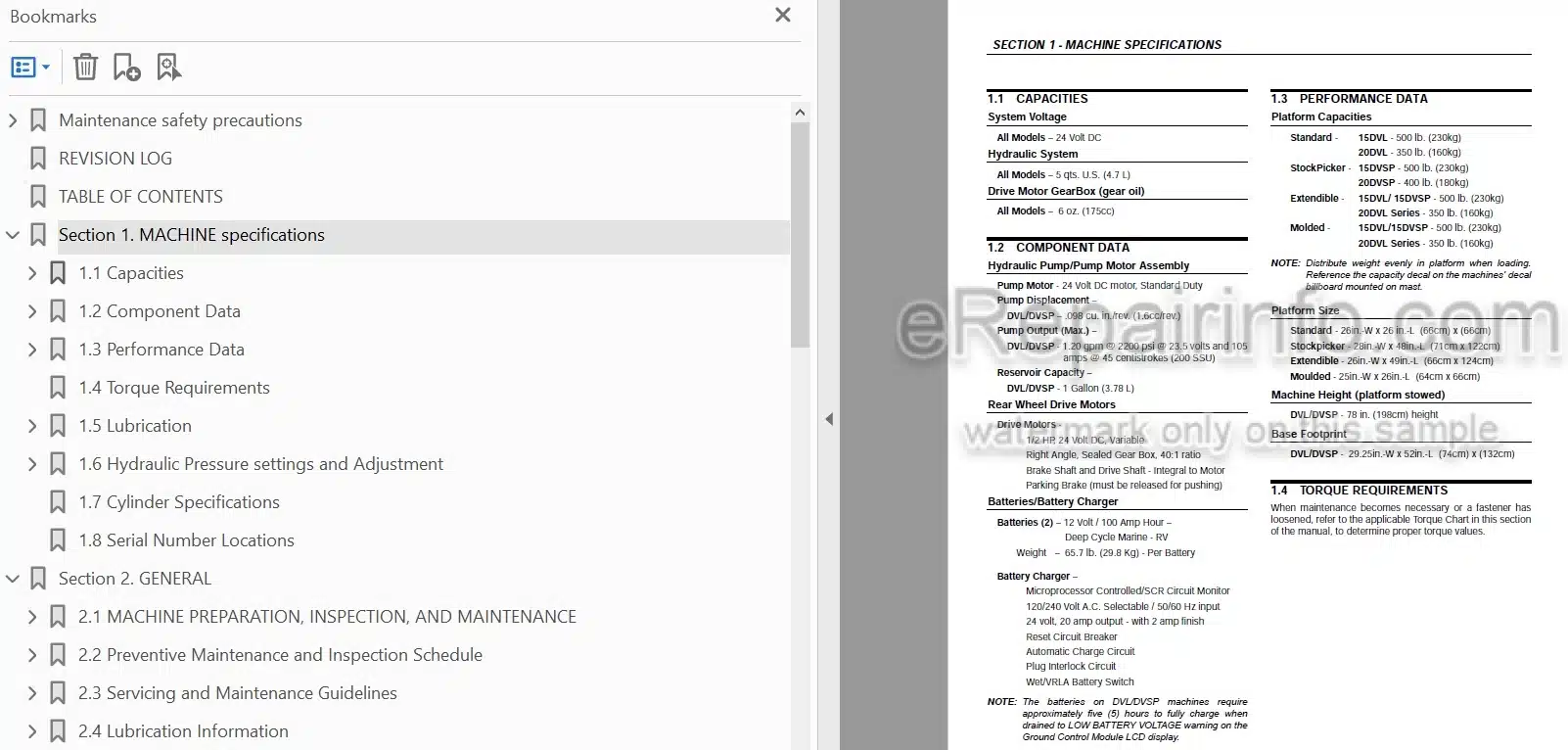The width and height of the screenshot is (1568, 750).
Task: Expand the 1.3 Performance Data bookmark
Action: pyautogui.click(x=32, y=350)
